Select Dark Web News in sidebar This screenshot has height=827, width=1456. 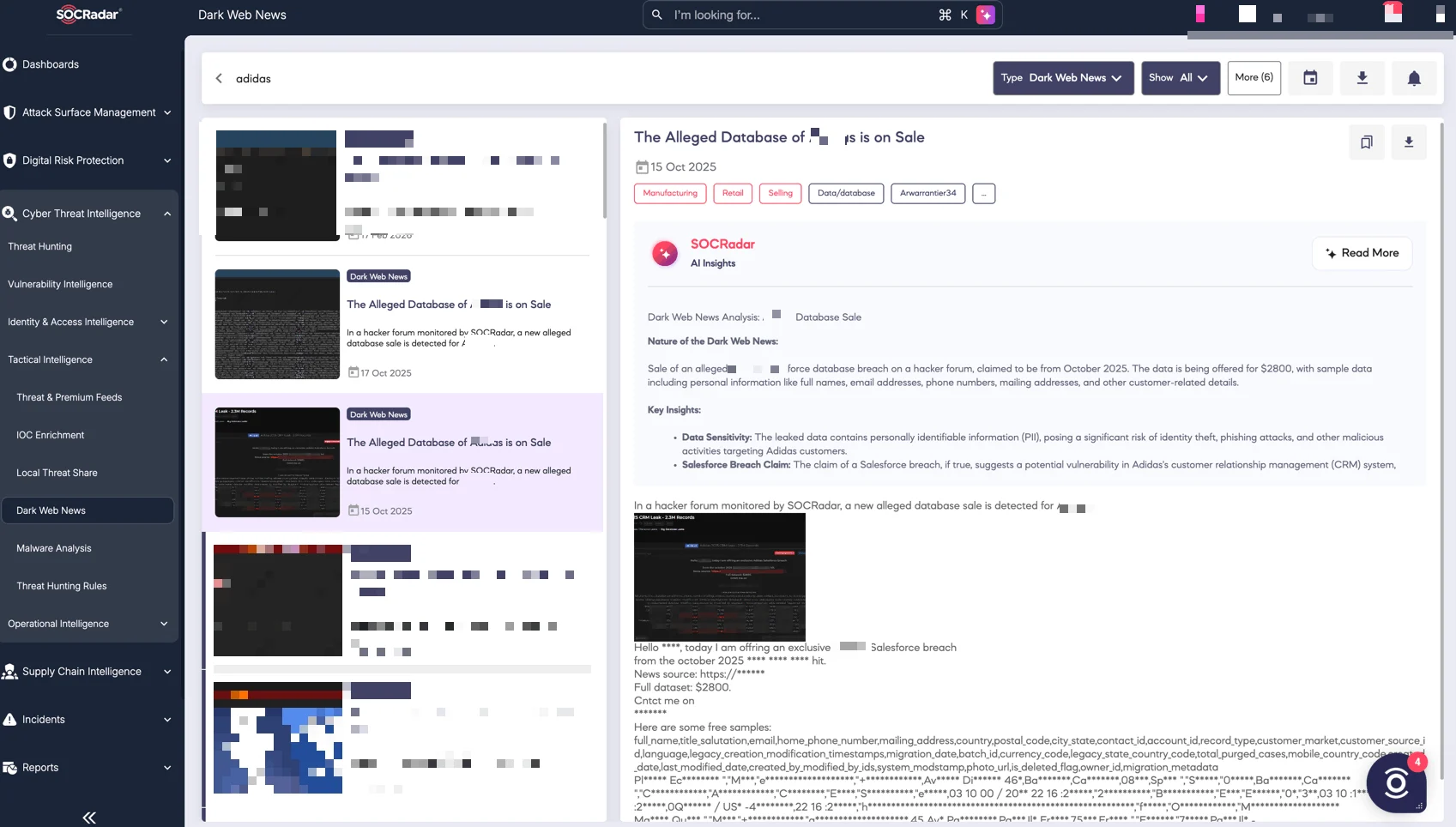tap(88, 510)
